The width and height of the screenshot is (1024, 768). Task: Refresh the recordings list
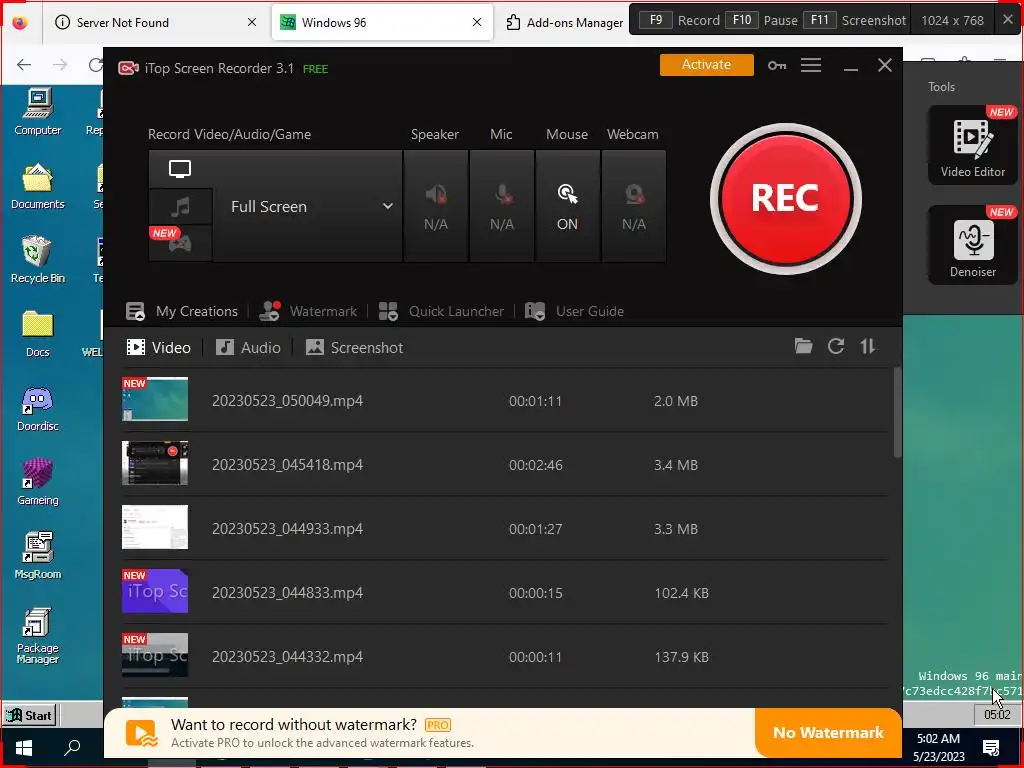(836, 346)
